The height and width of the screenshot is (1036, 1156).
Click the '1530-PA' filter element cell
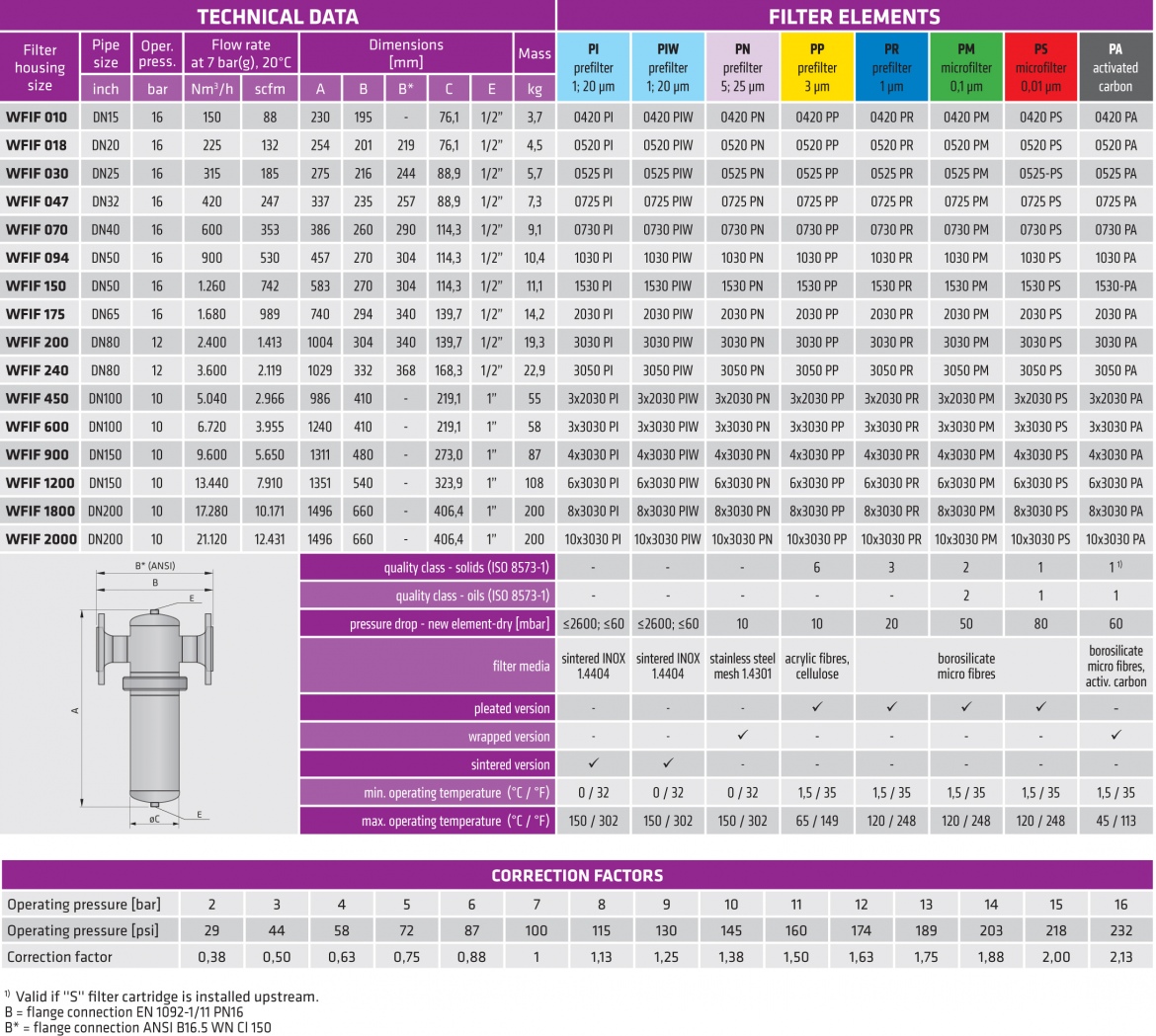(1115, 285)
